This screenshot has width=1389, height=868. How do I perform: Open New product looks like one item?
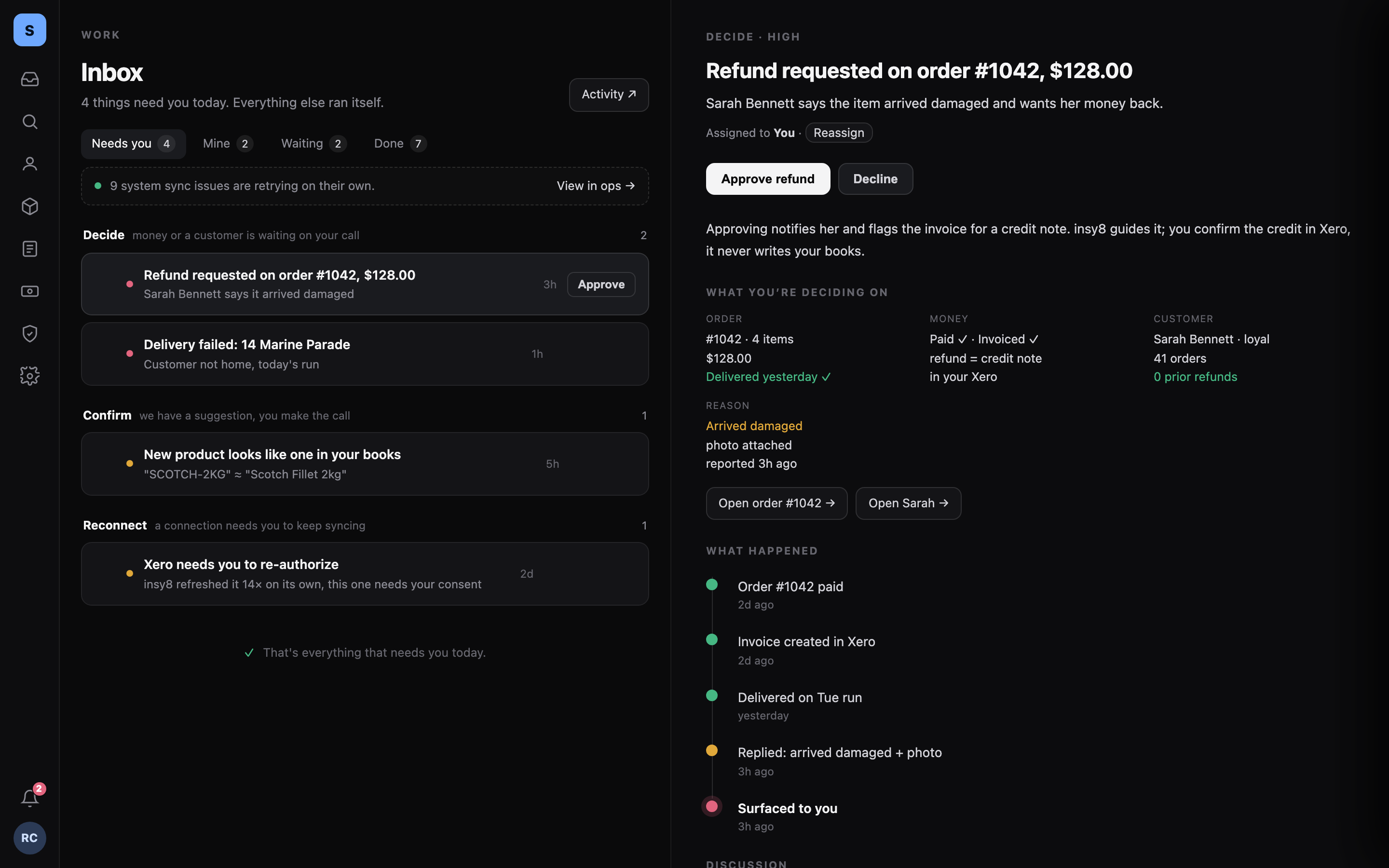(365, 464)
